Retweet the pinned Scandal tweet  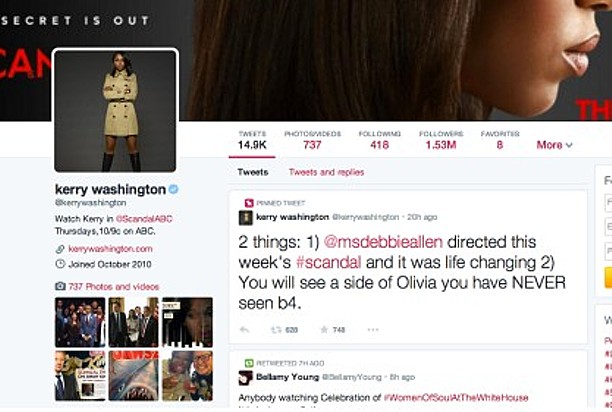[x=276, y=330]
